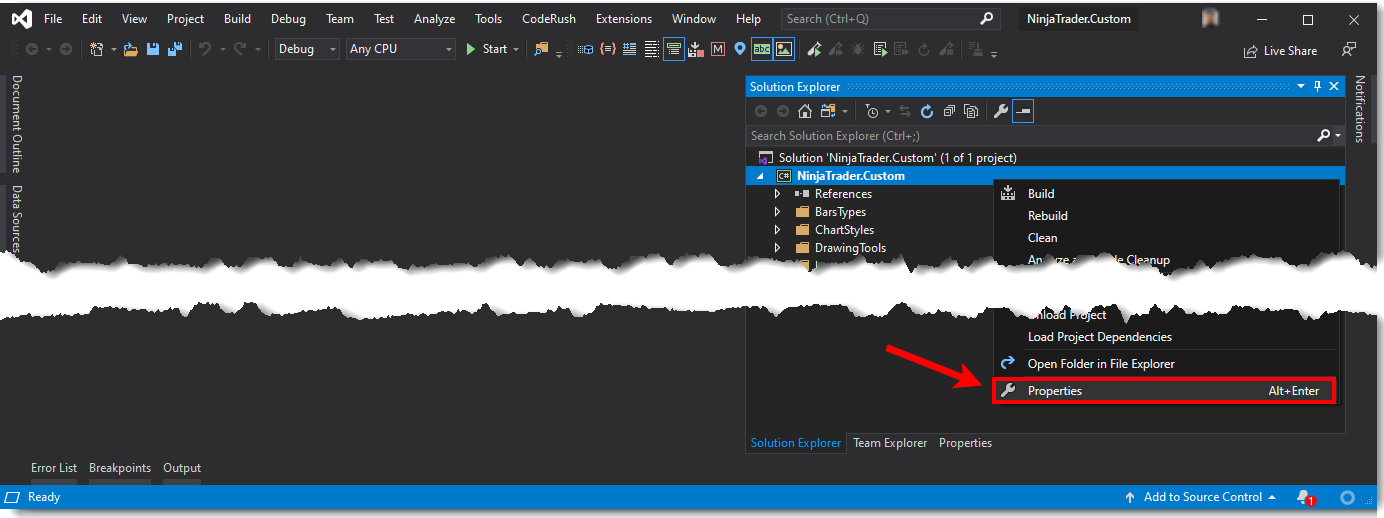
Task: Click the Solution Explorer Home icon
Action: (x=804, y=112)
